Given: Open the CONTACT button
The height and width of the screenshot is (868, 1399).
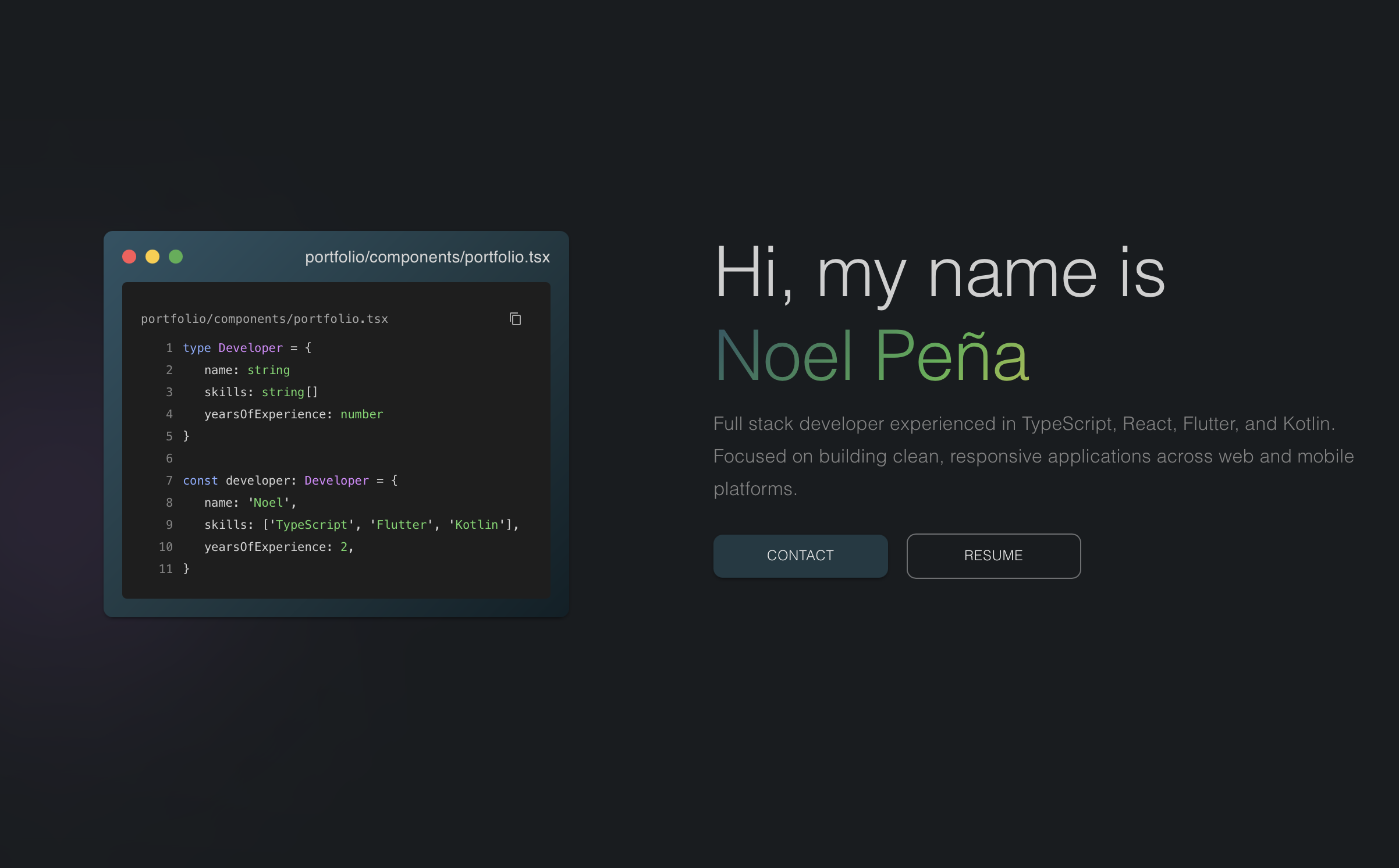Looking at the screenshot, I should click(x=800, y=556).
